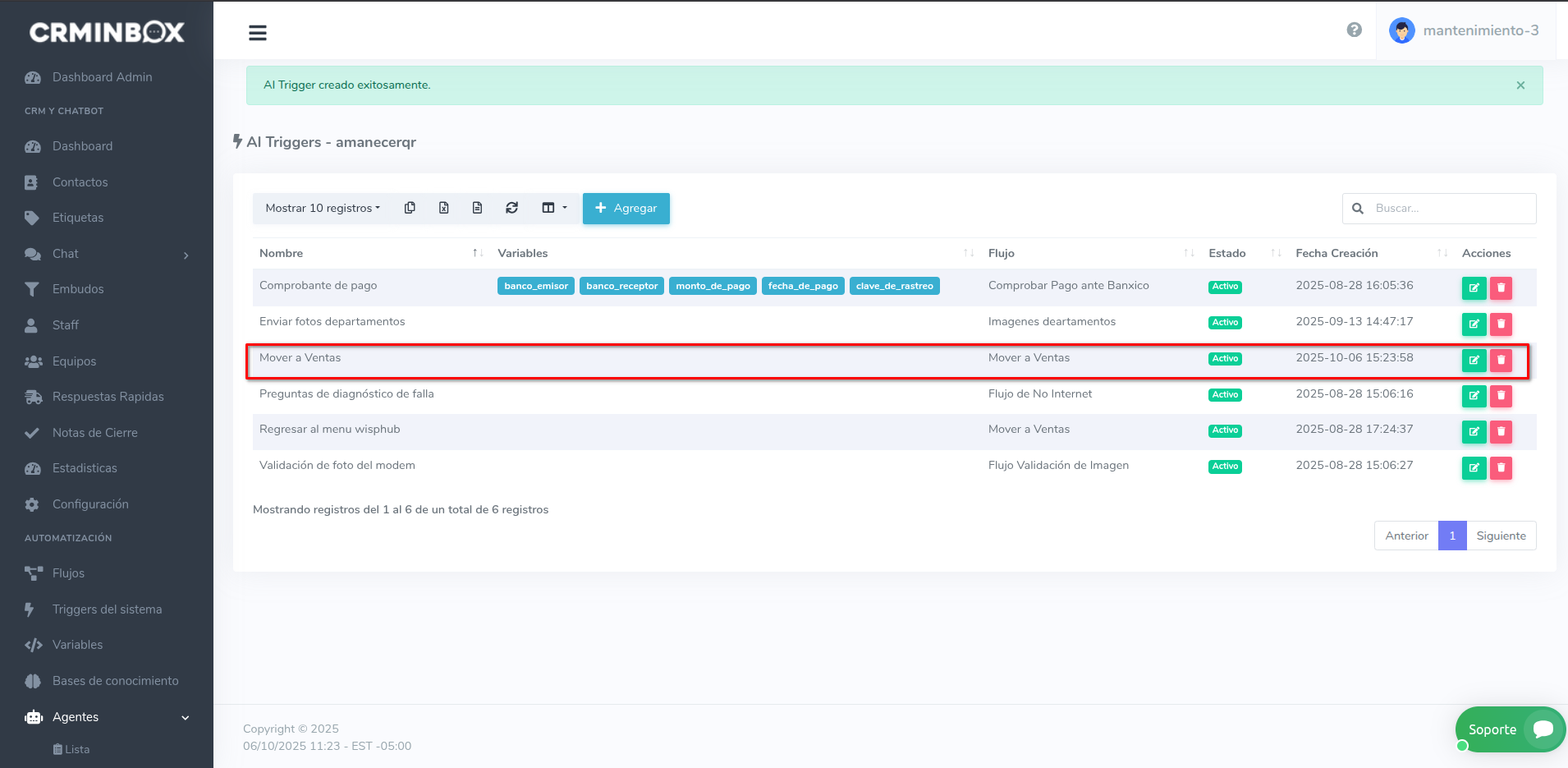Go to the Siguiente page
The height and width of the screenshot is (768, 1568).
click(1501, 536)
